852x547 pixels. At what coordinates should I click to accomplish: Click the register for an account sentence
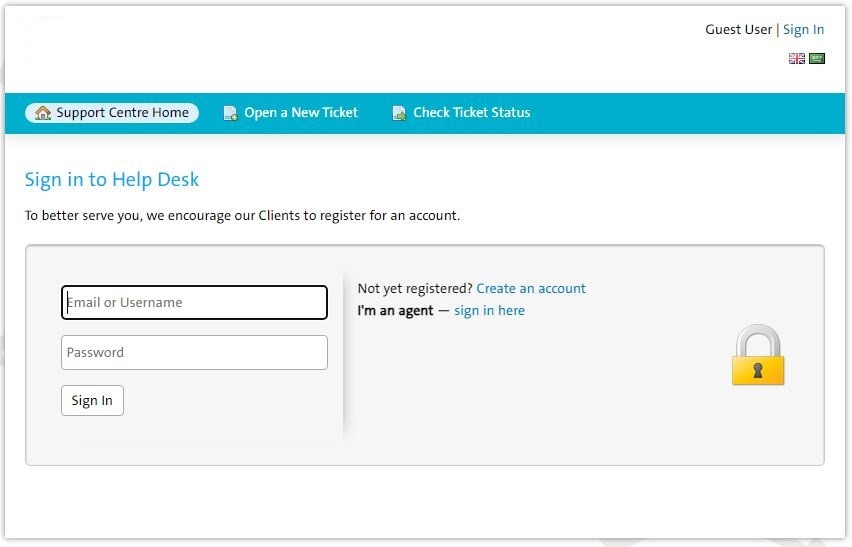point(242,216)
